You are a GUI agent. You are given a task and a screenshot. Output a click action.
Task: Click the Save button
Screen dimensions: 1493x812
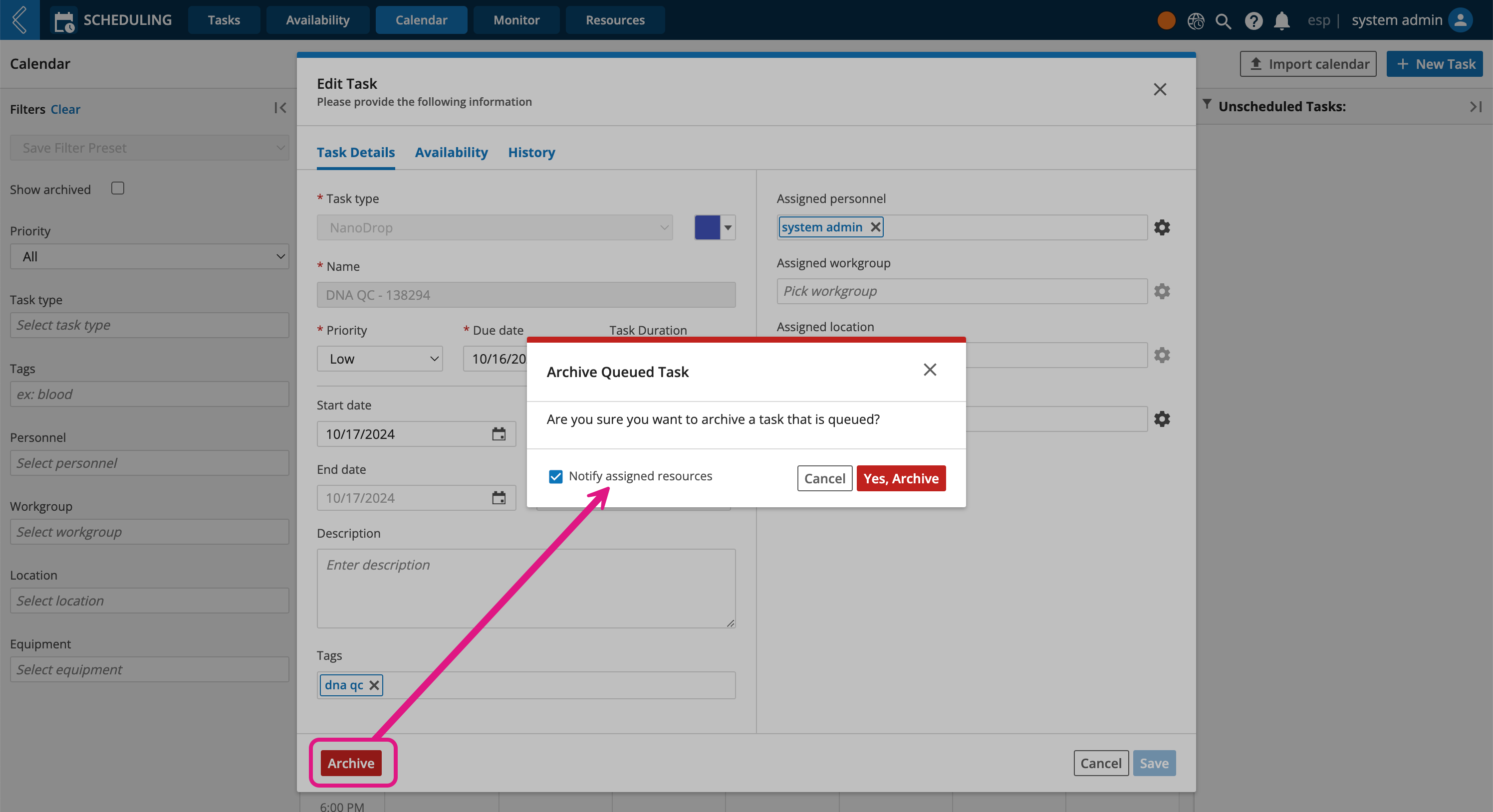tap(1154, 763)
